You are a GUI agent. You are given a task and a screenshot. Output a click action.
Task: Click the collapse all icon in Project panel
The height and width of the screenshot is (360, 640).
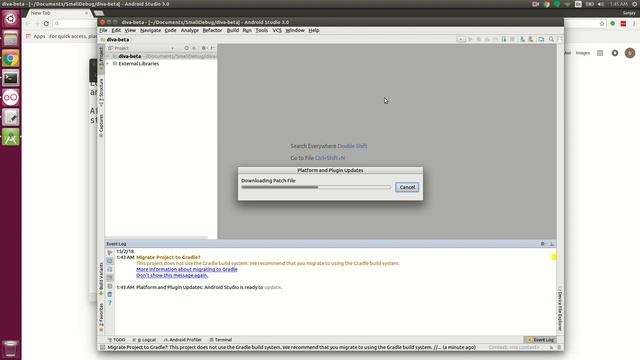pyautogui.click(x=194, y=48)
